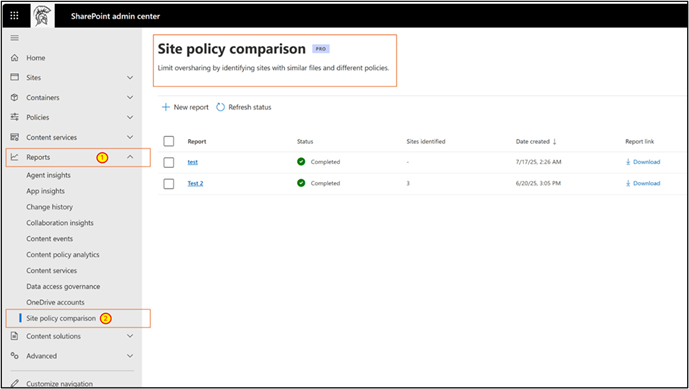Open Data access governance report page
689x389 pixels.
tap(63, 286)
